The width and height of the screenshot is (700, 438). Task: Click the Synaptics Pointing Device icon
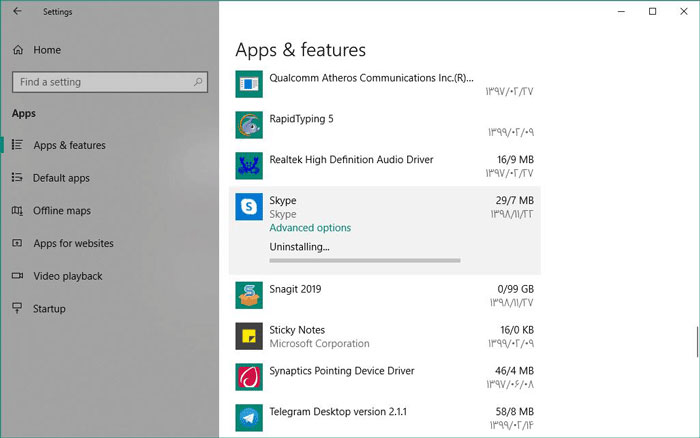(x=249, y=377)
